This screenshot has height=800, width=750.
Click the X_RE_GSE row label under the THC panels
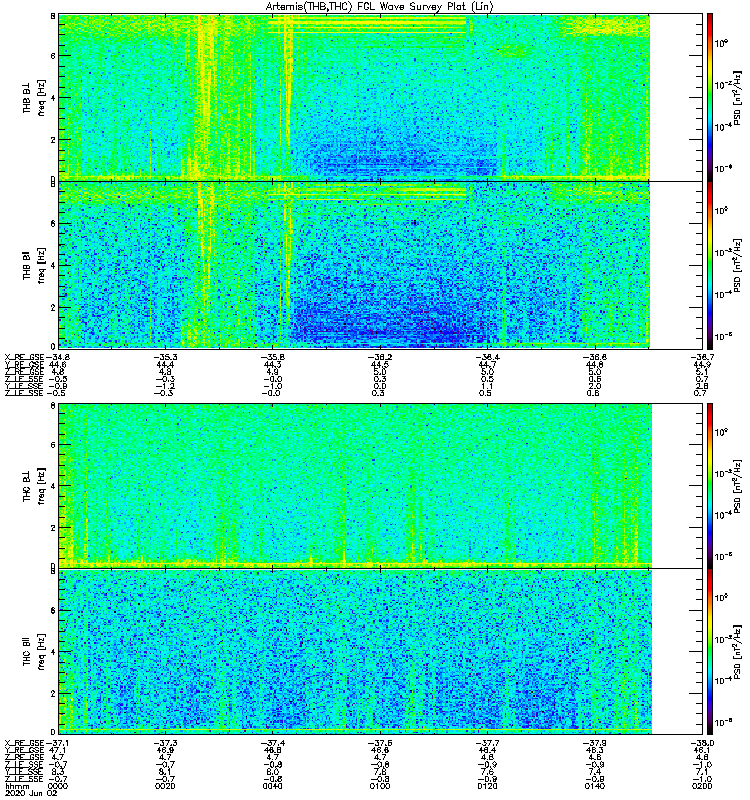(x=24, y=743)
